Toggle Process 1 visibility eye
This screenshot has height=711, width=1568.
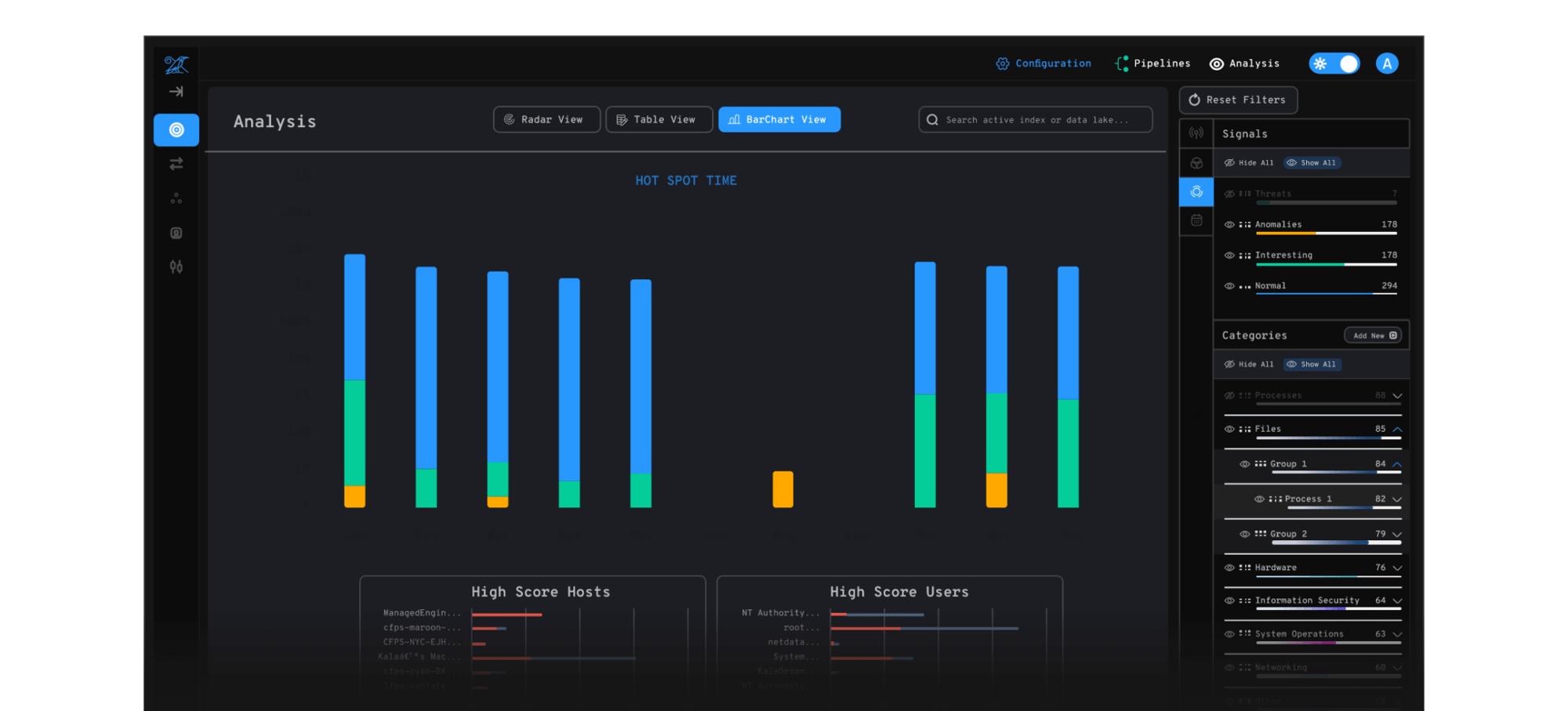[x=1259, y=499]
